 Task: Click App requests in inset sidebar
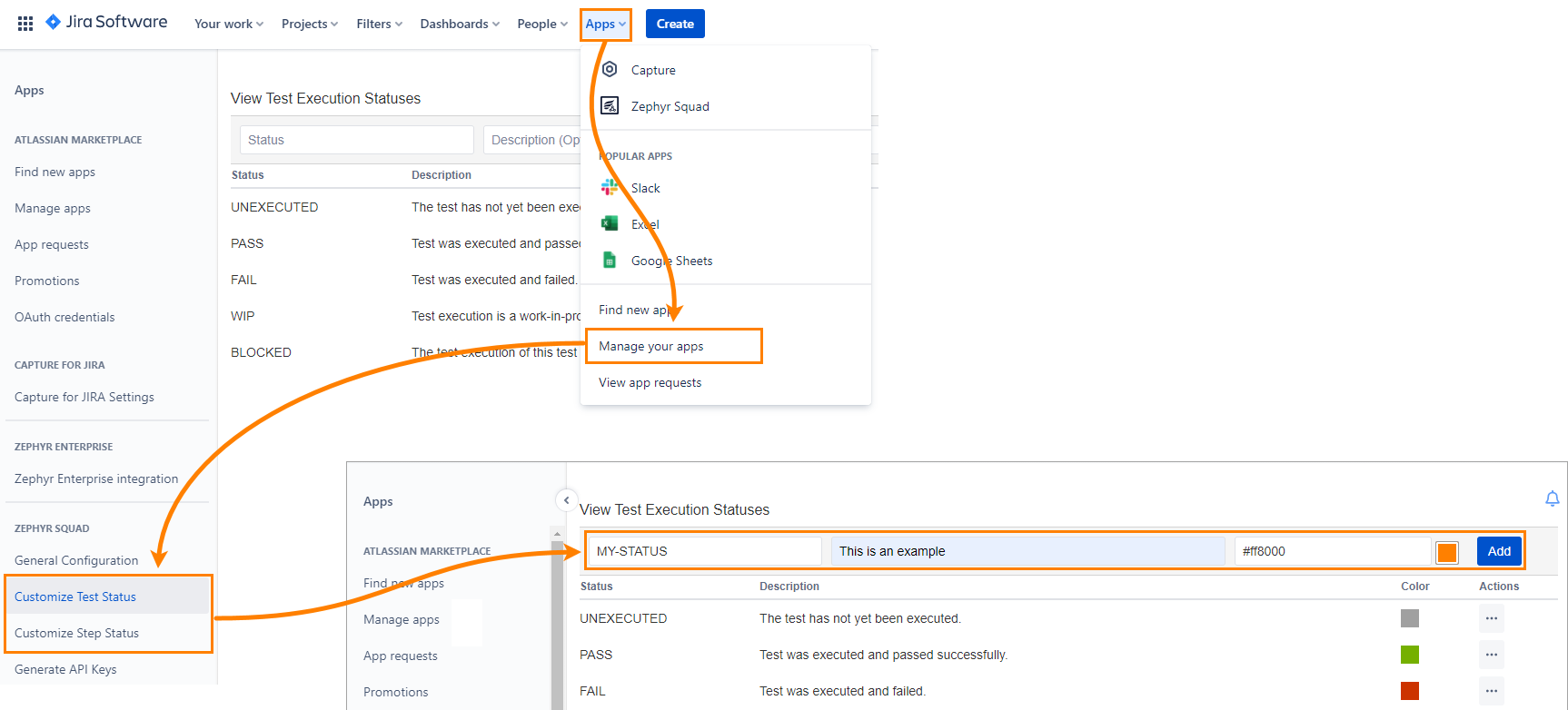[401, 656]
